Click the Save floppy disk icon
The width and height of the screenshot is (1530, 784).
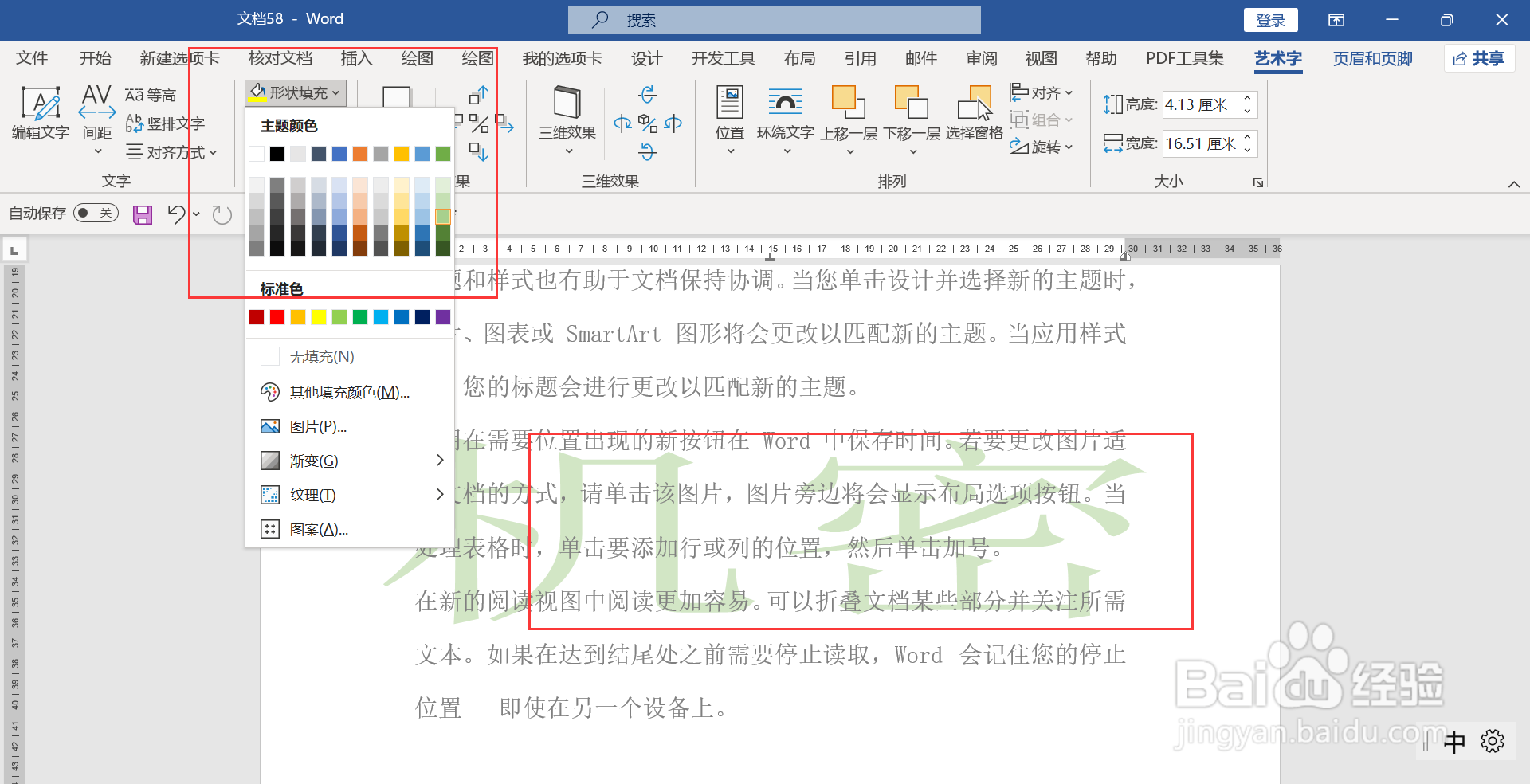click(x=143, y=214)
